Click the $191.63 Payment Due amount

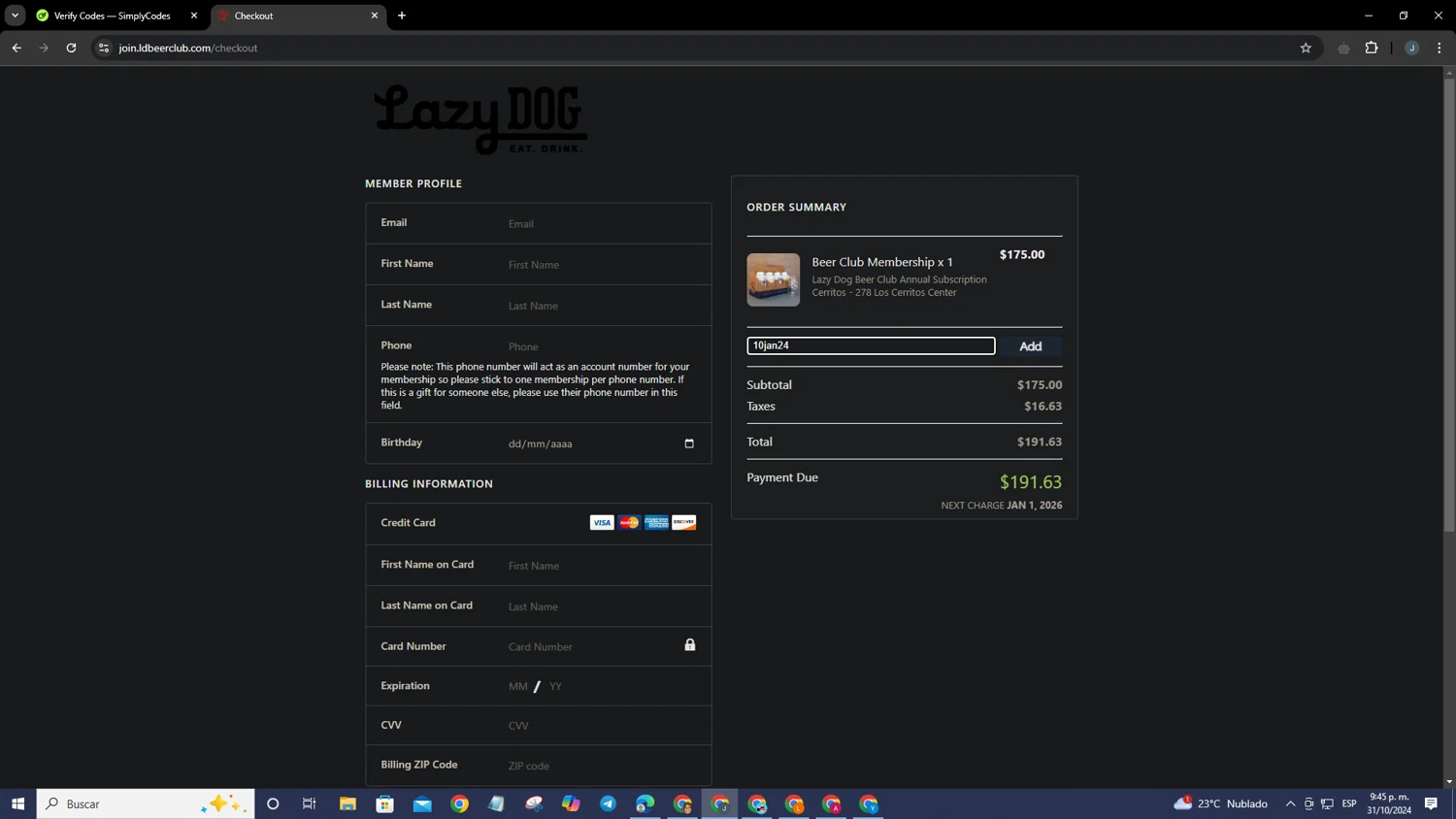tap(1031, 482)
